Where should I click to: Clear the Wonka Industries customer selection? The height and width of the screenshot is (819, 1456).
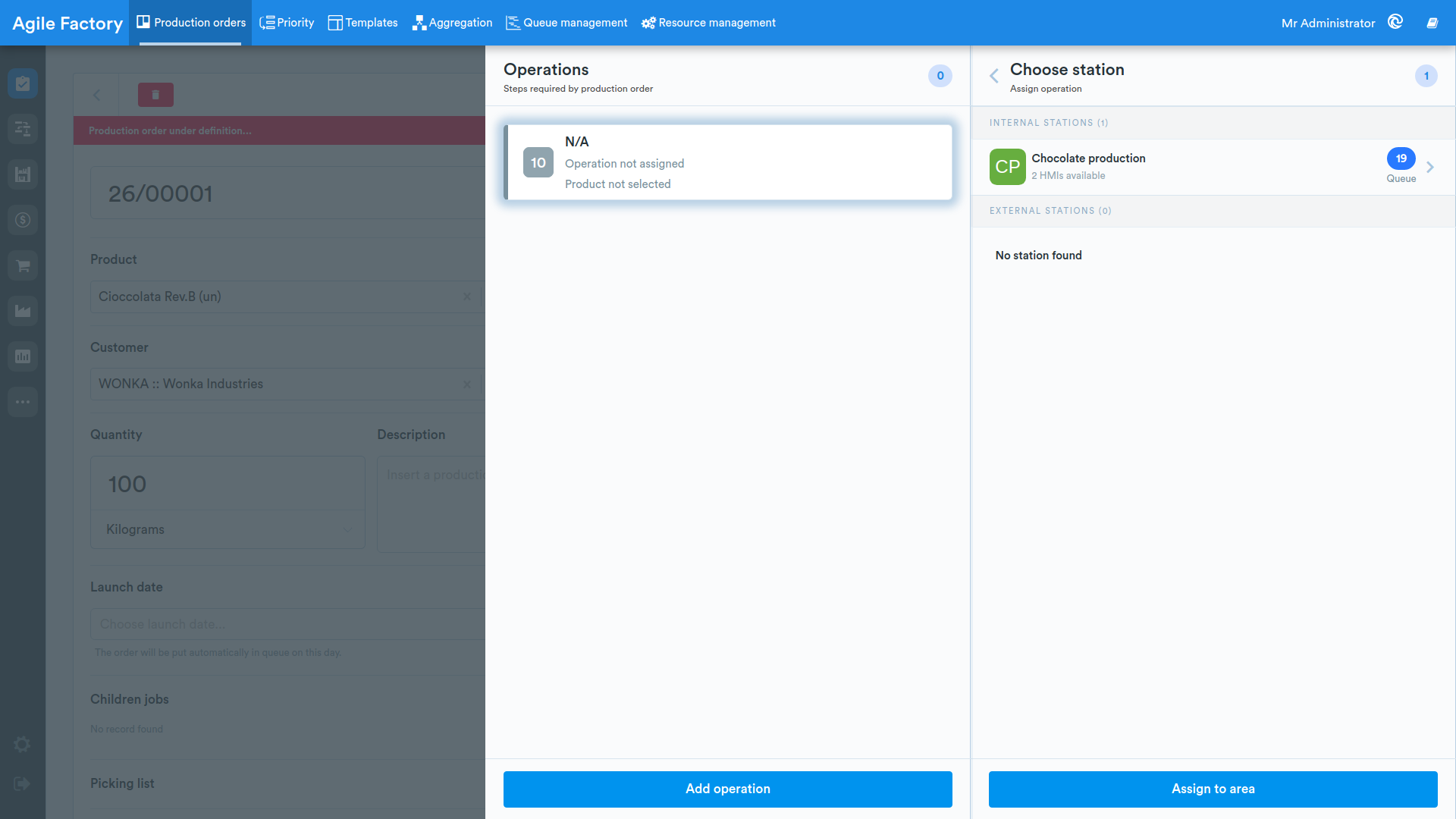[467, 384]
